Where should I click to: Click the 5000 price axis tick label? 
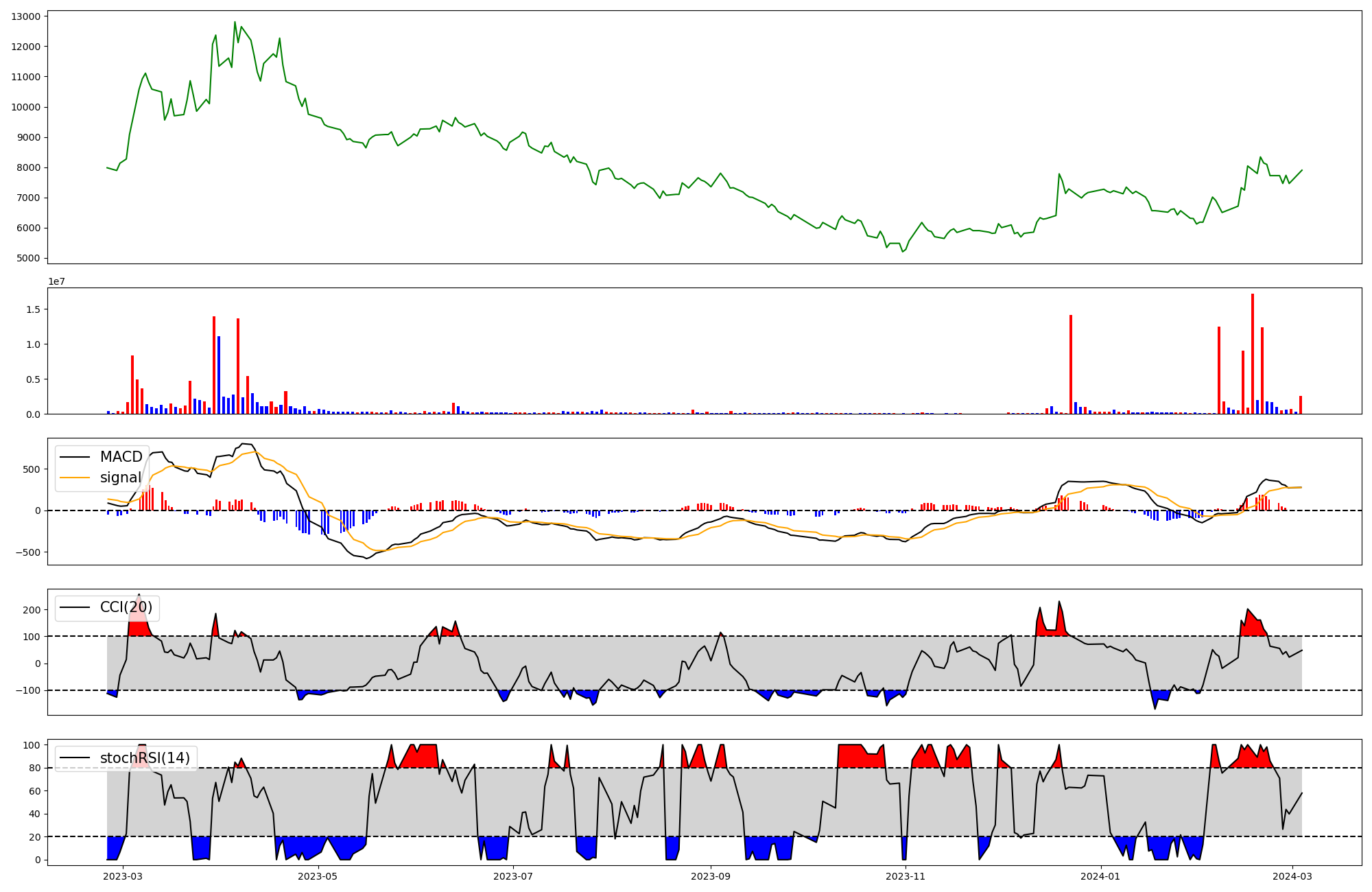(x=29, y=259)
